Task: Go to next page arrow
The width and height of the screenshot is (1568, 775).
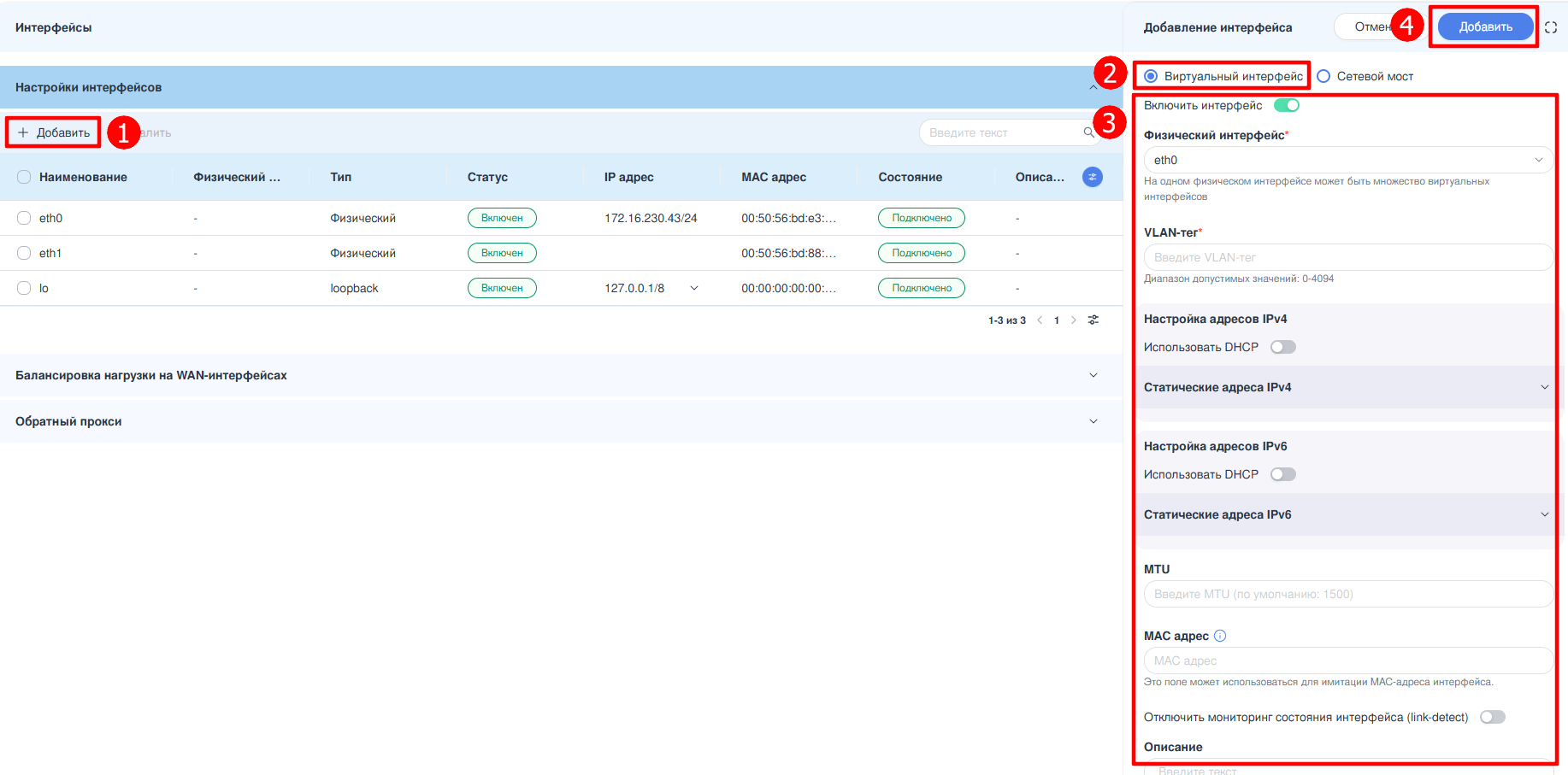Action: click(x=1074, y=320)
